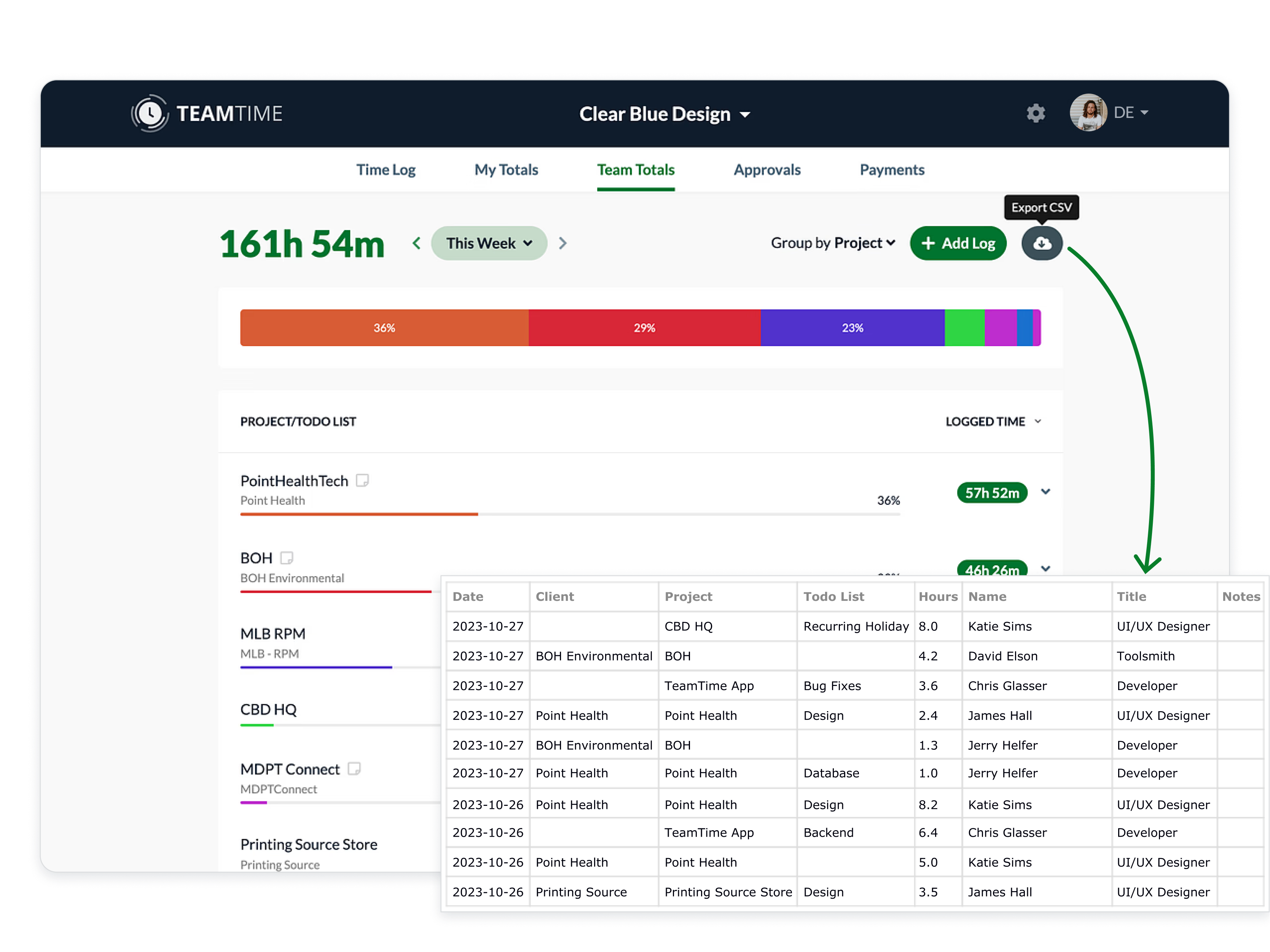Click the purple 23% bar segment
Screen dimensions: 1270x952
coord(853,328)
